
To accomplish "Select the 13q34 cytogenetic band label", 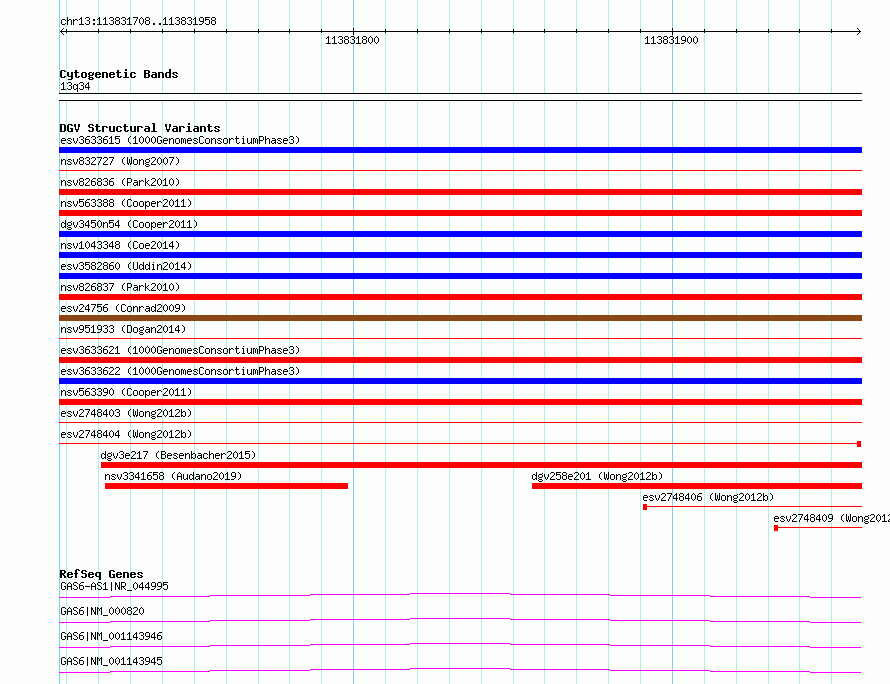I will point(75,86).
